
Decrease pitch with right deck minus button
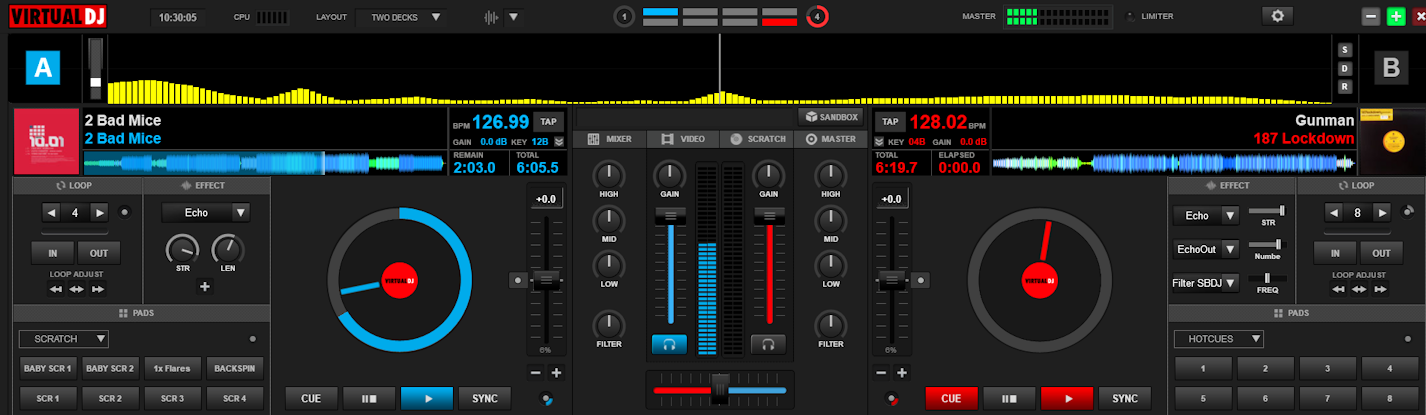(880, 373)
